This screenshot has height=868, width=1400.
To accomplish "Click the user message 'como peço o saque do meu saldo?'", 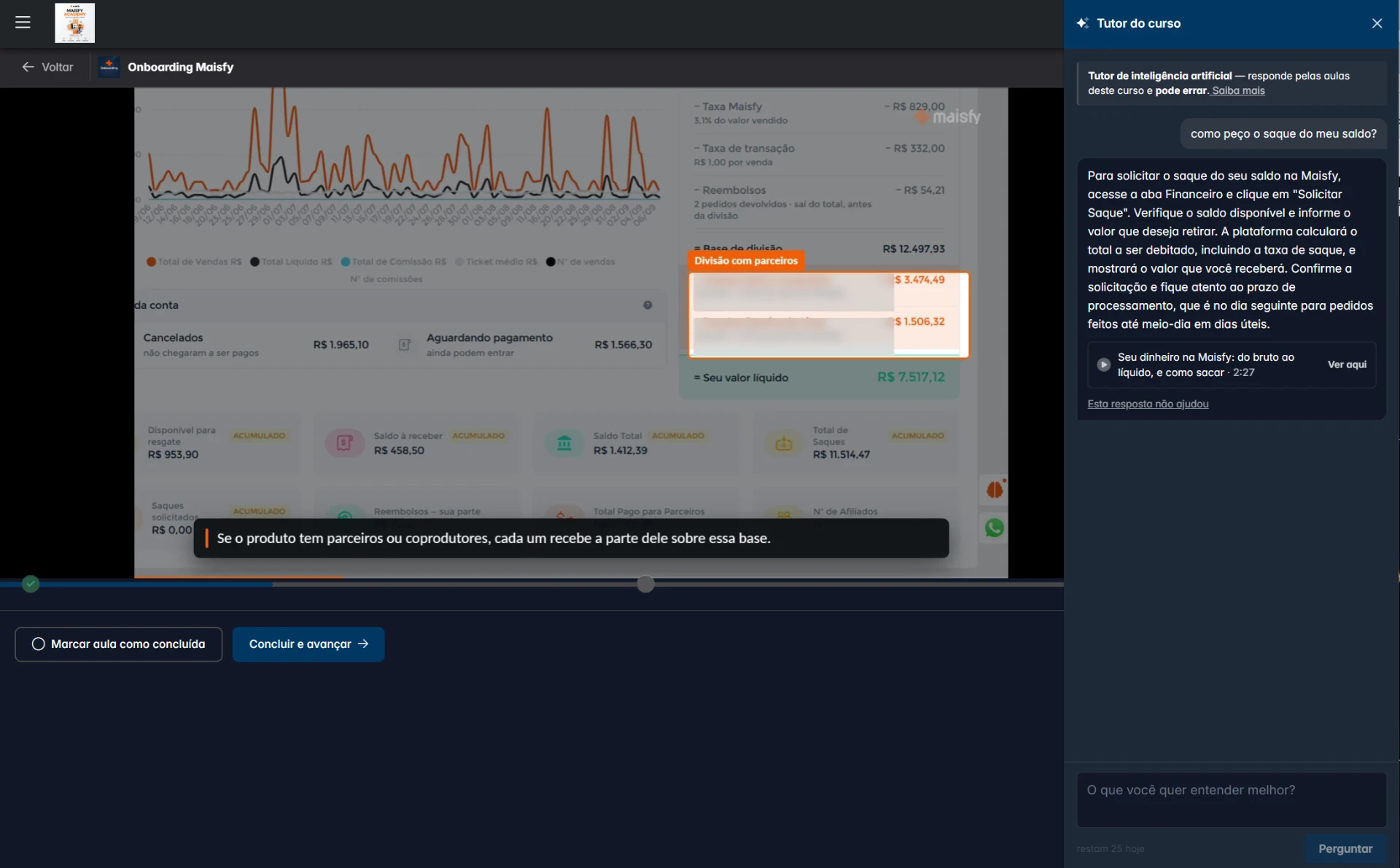I will click(x=1283, y=134).
